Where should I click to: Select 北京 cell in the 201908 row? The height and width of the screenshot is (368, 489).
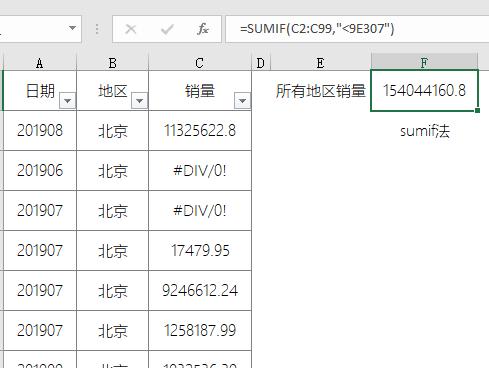[113, 131]
